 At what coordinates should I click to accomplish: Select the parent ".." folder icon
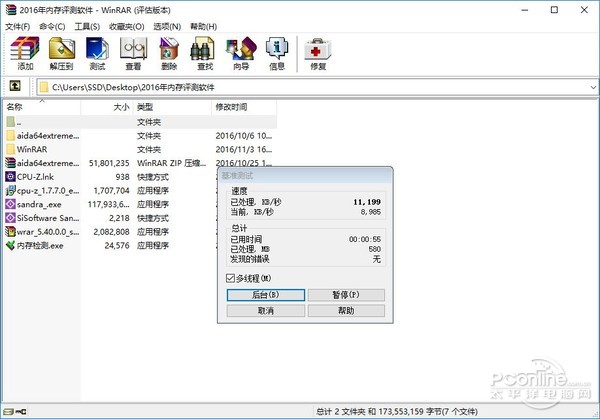click(x=11, y=122)
